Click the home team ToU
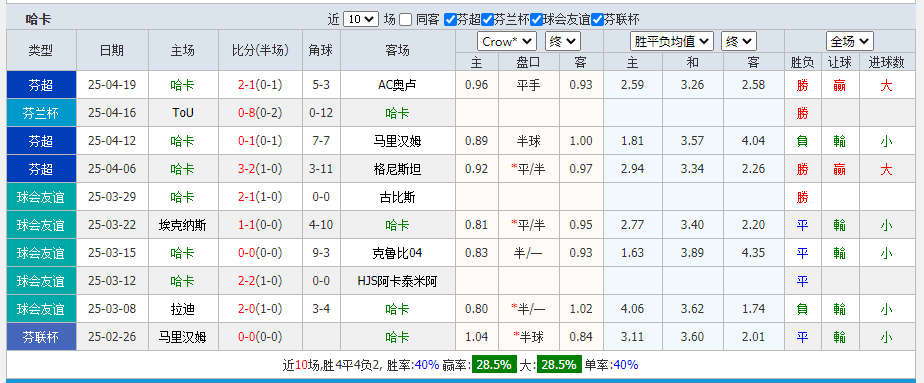This screenshot has height=383, width=924. (183, 113)
